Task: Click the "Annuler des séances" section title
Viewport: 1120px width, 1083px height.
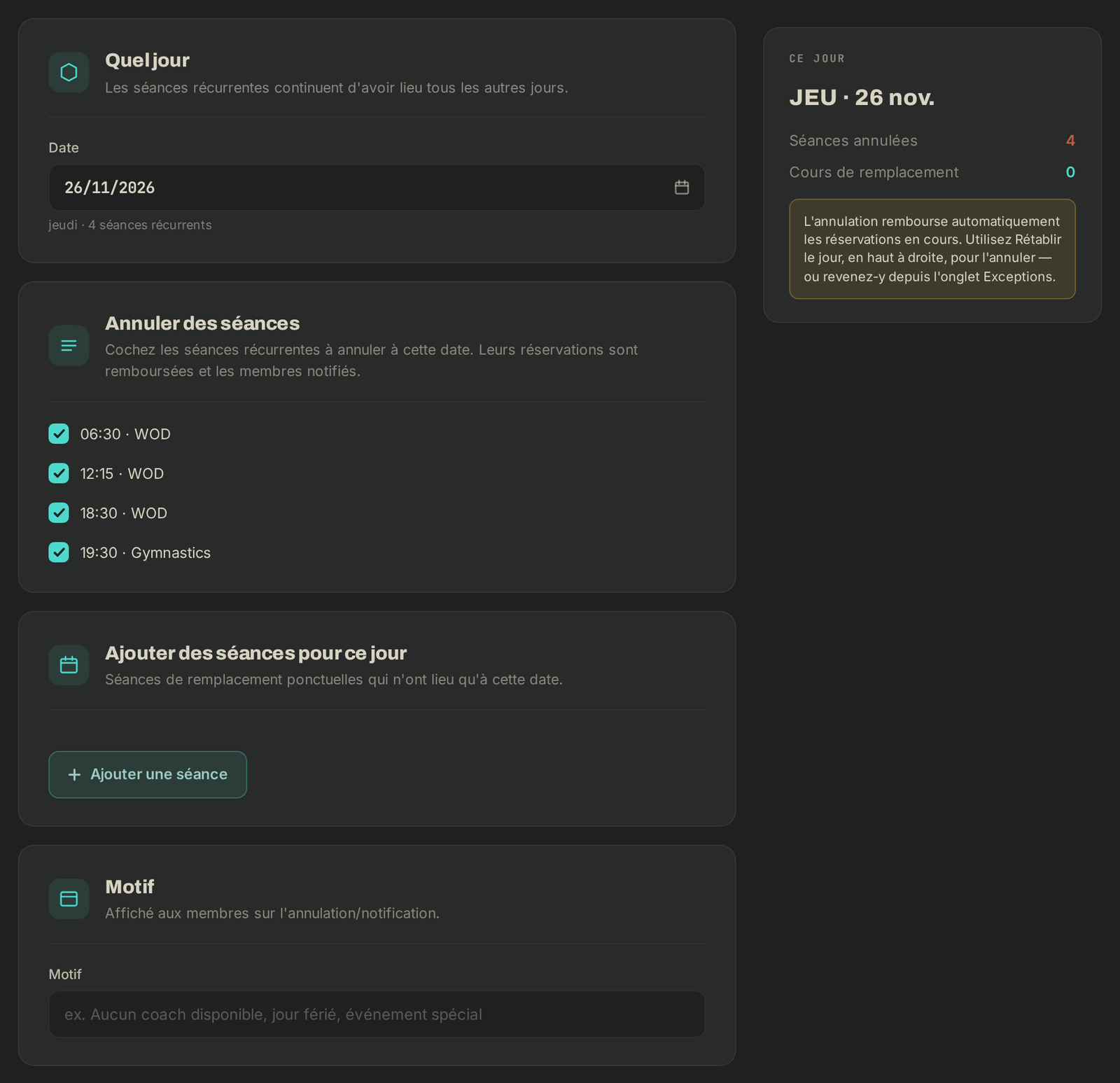Action: pos(202,323)
